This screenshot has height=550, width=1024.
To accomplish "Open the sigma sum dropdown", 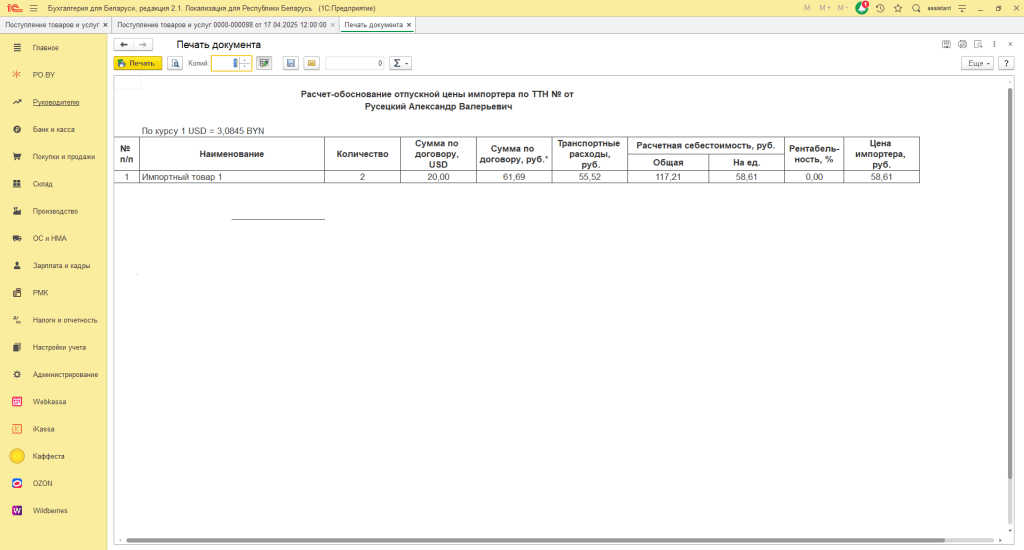I will coord(400,63).
